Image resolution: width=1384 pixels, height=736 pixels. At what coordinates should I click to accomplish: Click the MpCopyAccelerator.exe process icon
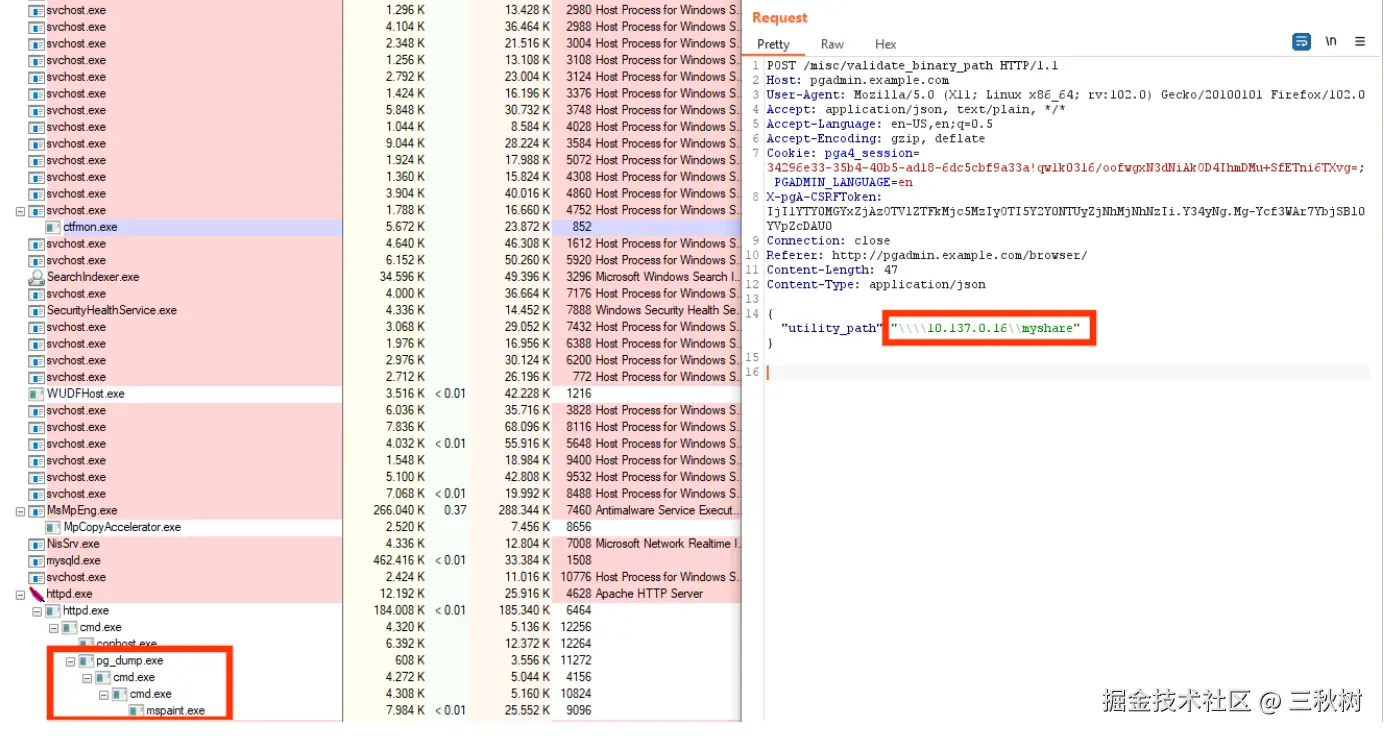pyautogui.click(x=53, y=527)
